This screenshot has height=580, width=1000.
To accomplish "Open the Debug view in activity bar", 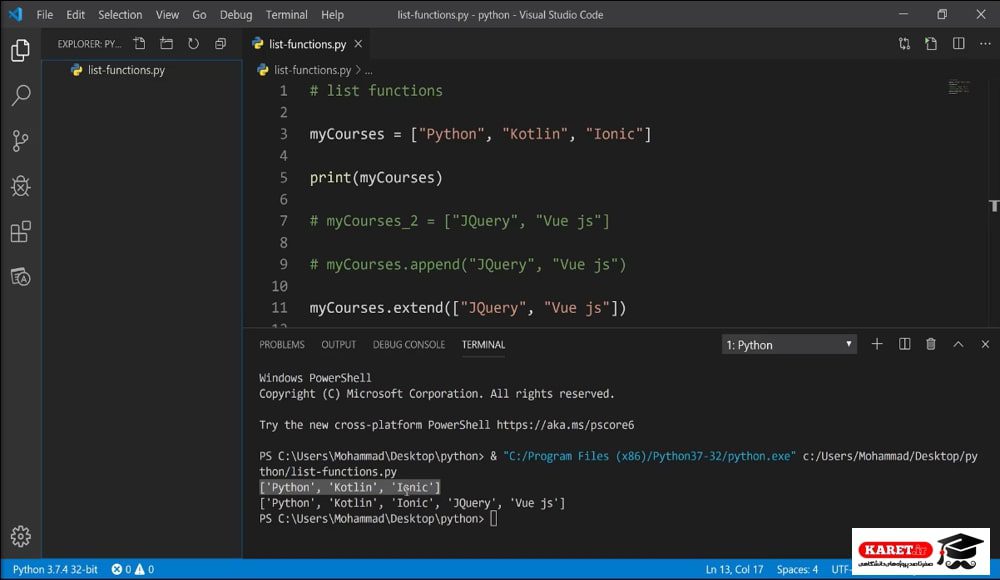I will point(20,186).
